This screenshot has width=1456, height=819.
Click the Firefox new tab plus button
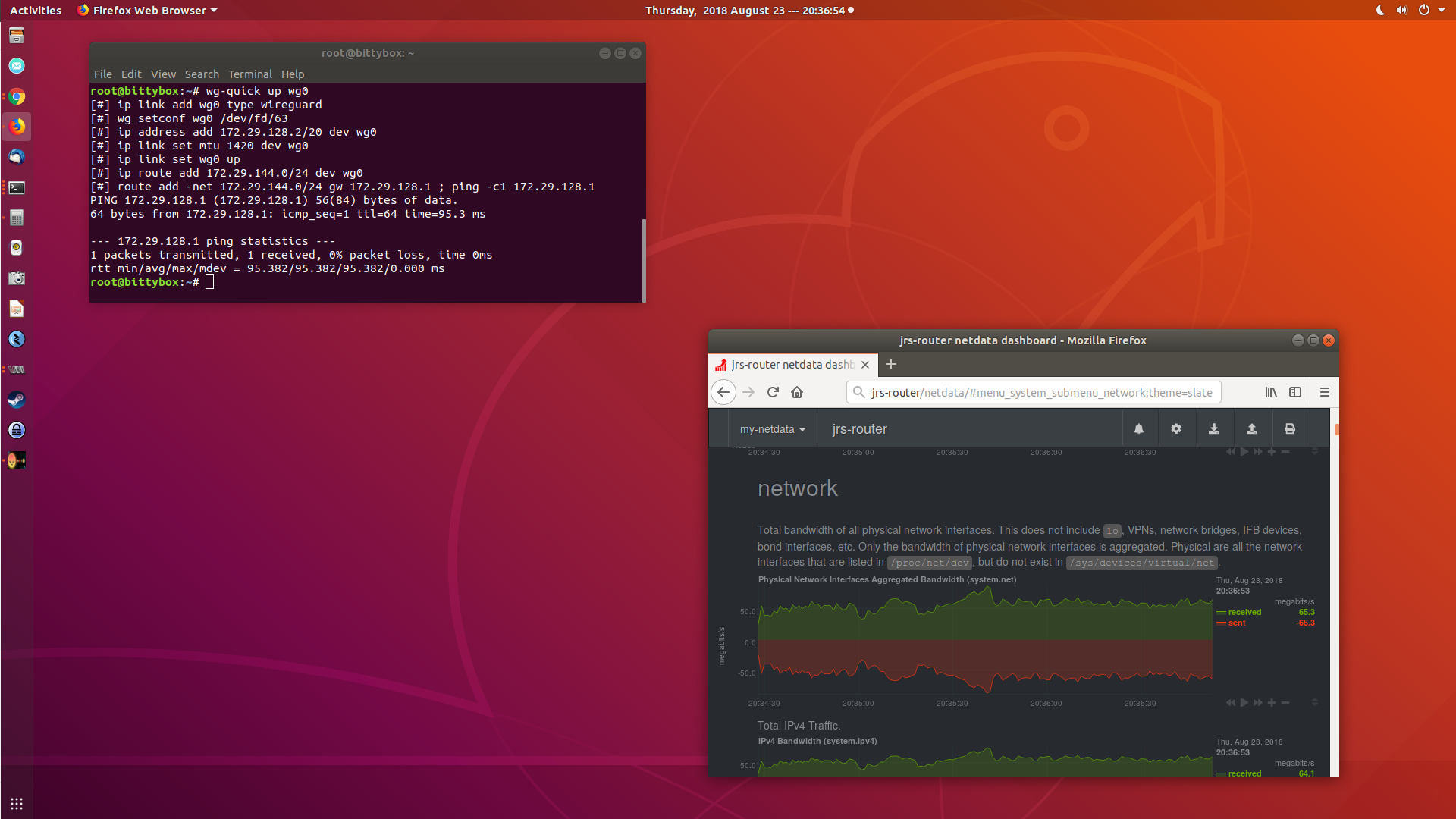(891, 364)
